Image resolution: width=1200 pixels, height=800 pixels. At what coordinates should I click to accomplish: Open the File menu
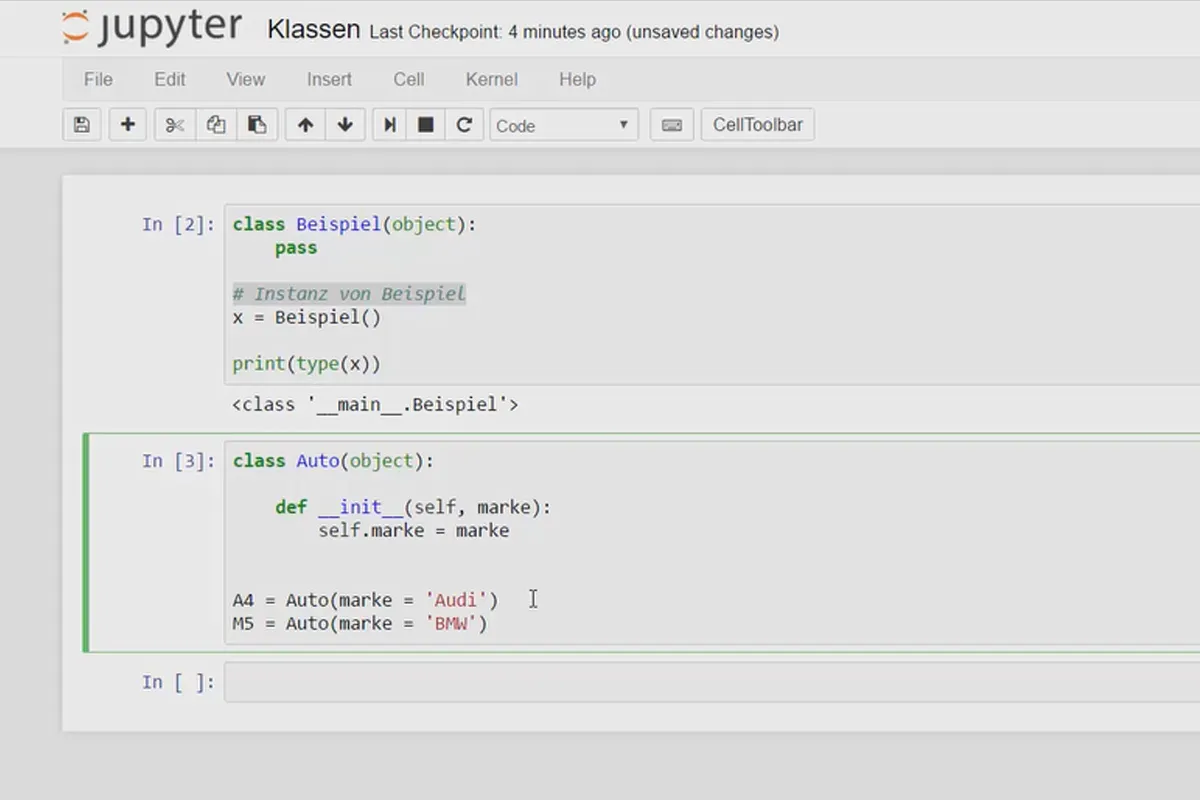pos(98,79)
